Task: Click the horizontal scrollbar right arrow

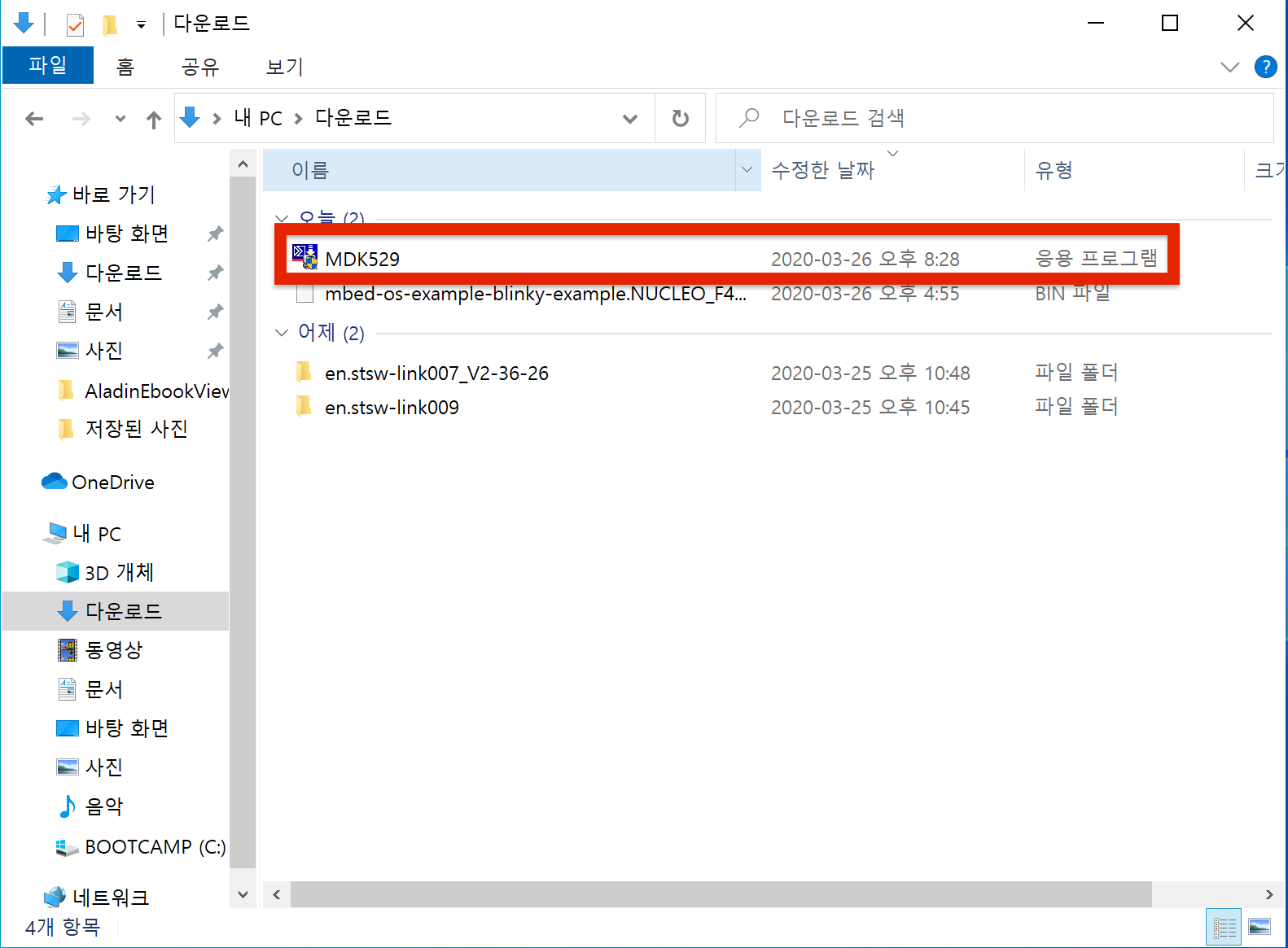Action: tap(1268, 894)
